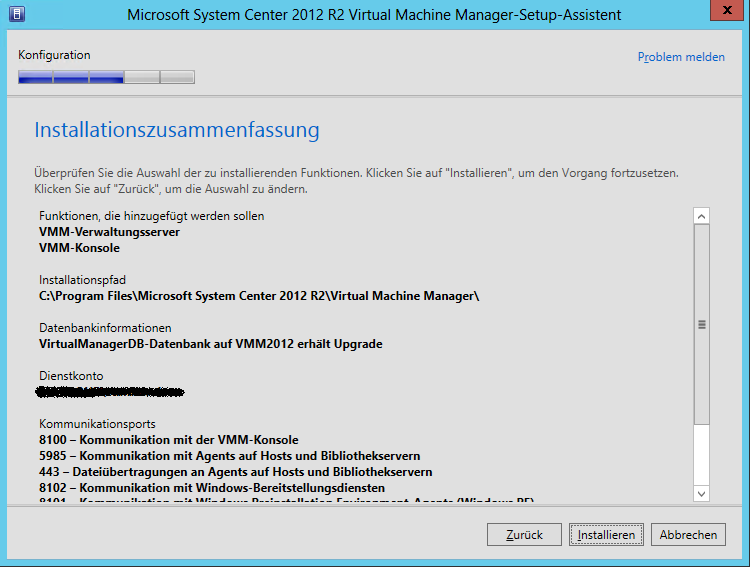Select the VMM-Verwaltungsserver feature line
This screenshot has height=567, width=750.
click(109, 232)
